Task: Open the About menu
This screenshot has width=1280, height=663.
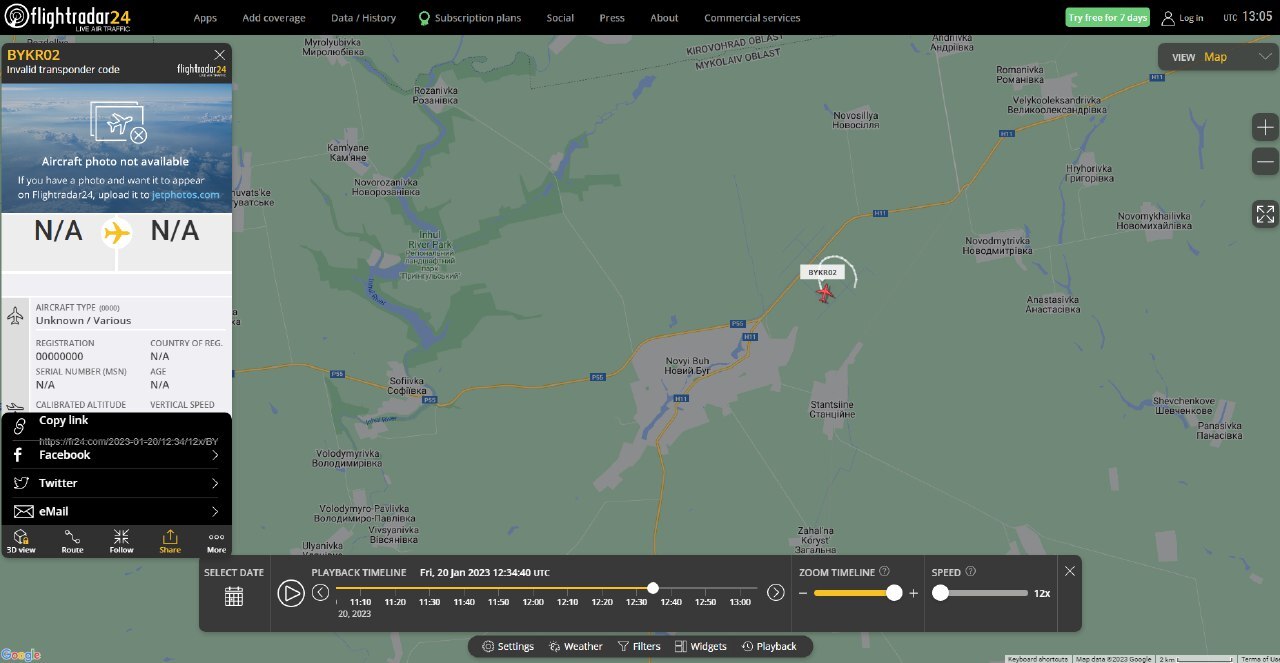Action: [664, 18]
